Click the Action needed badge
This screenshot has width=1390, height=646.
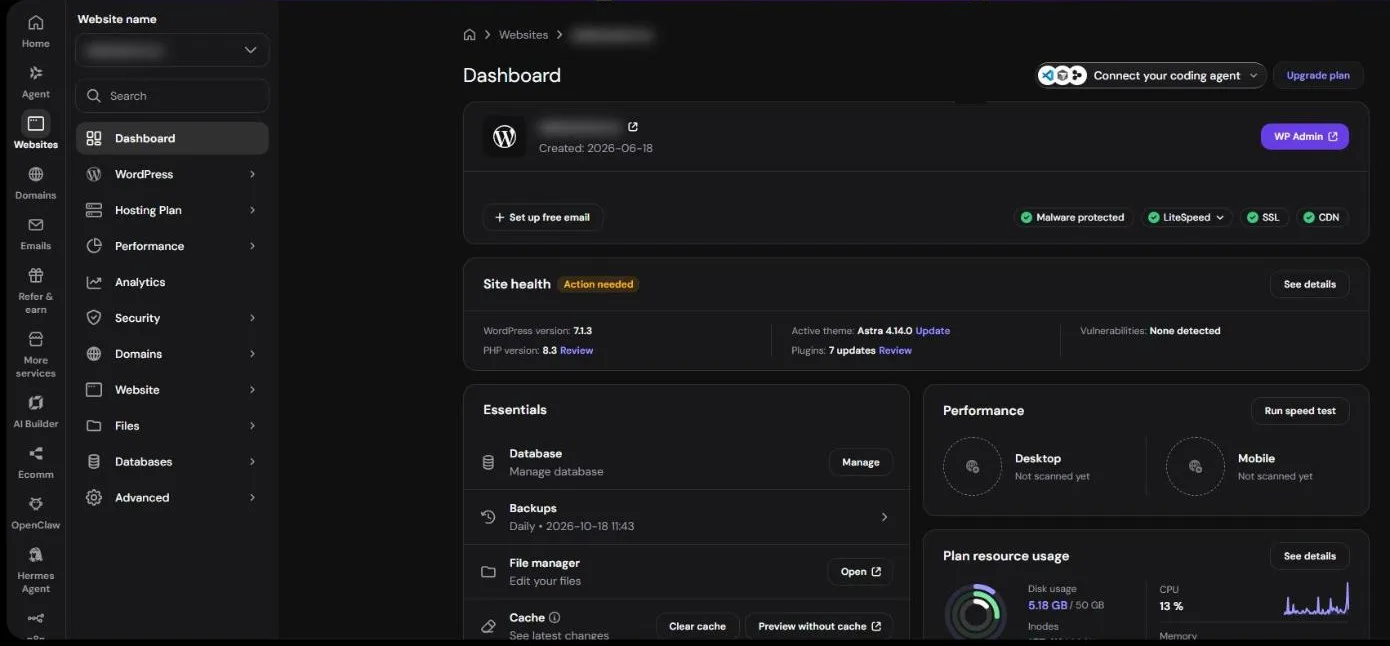pos(598,284)
